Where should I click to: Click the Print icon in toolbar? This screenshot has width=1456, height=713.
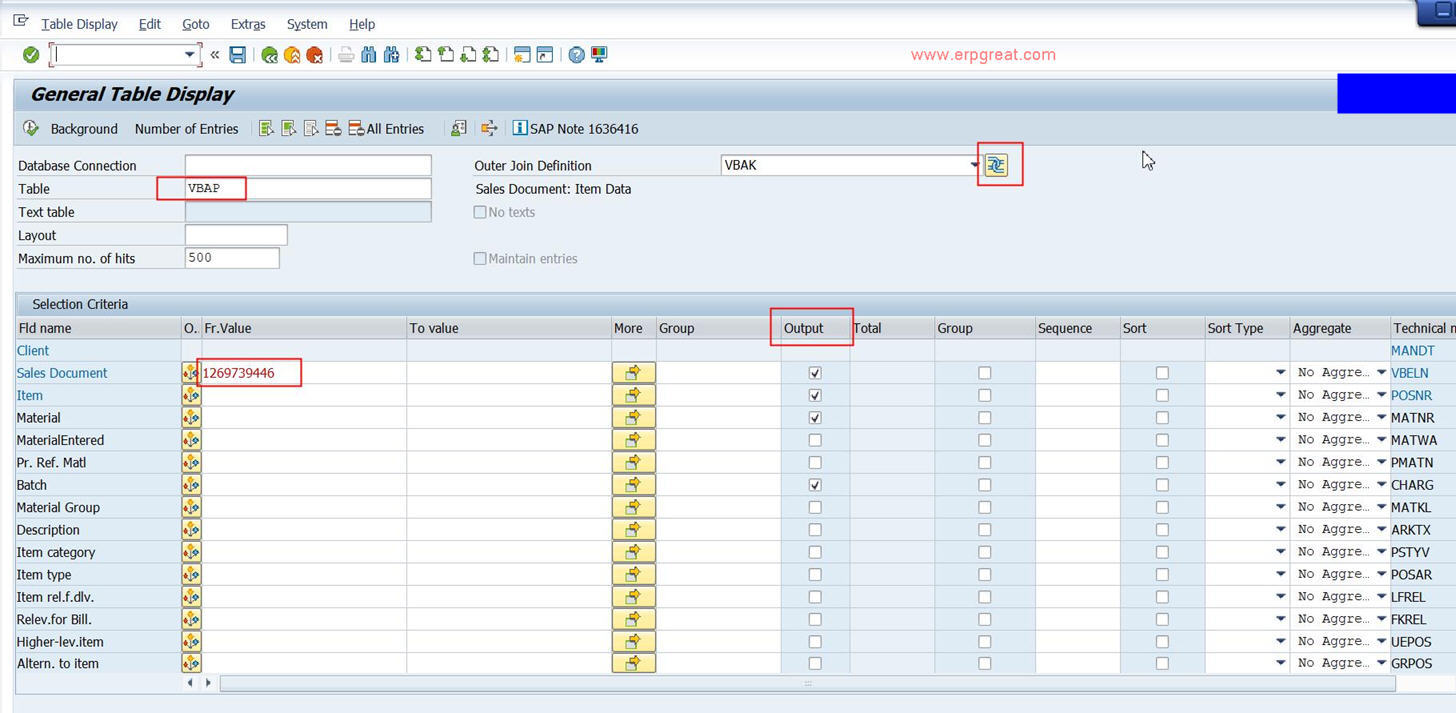point(346,55)
